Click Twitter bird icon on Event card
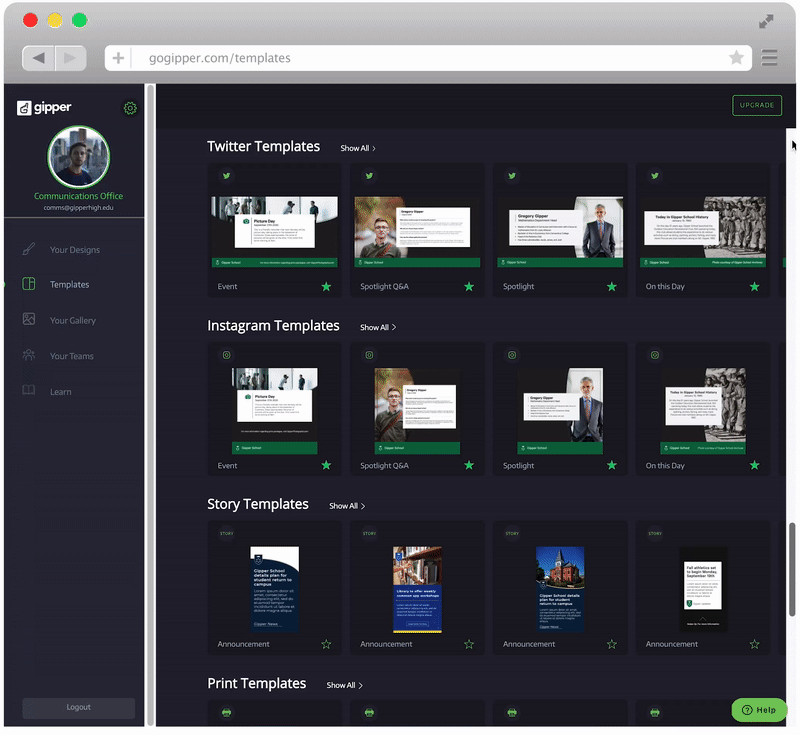 [227, 176]
